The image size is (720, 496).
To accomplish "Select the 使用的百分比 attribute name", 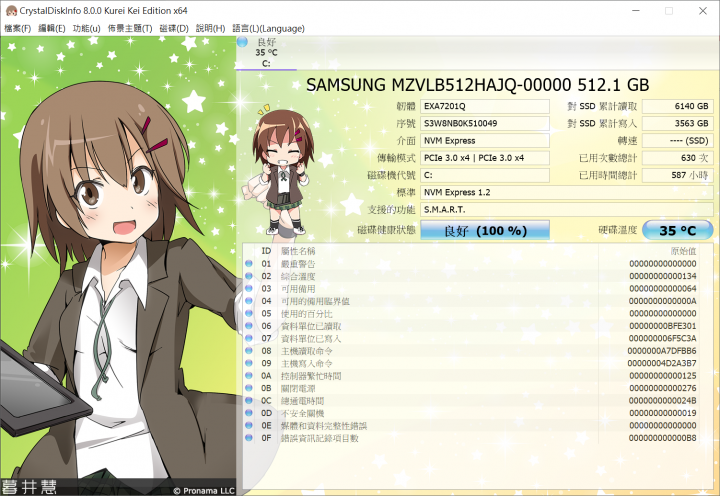I will (x=307, y=313).
